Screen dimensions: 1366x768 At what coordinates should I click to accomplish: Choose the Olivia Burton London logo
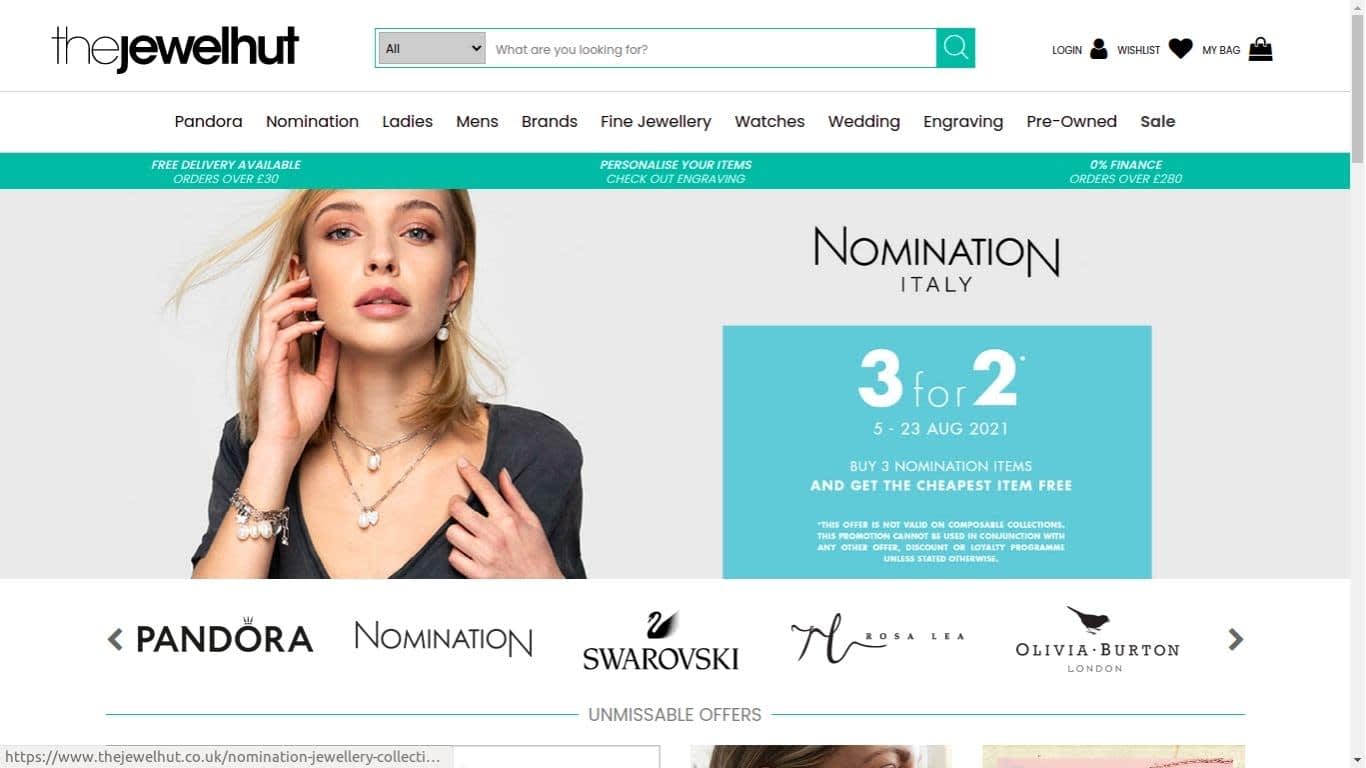1097,639
